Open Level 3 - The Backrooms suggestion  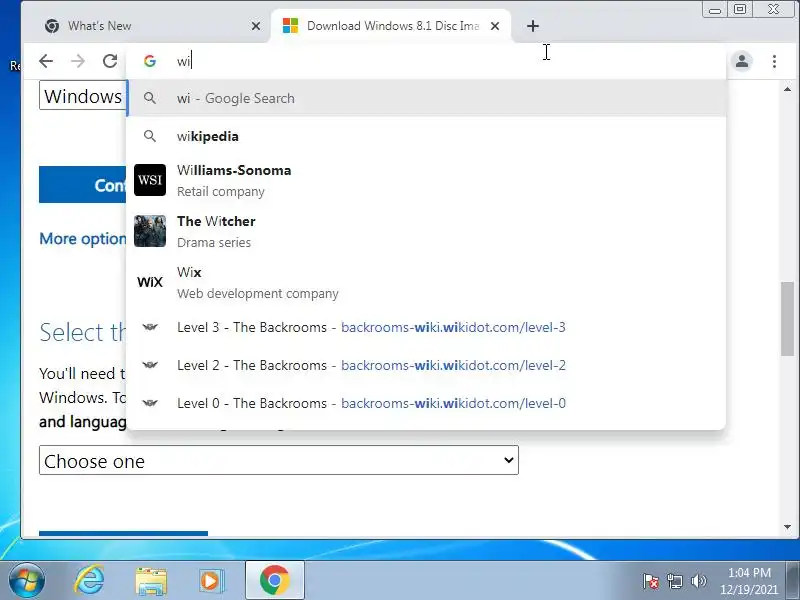(x=426, y=327)
